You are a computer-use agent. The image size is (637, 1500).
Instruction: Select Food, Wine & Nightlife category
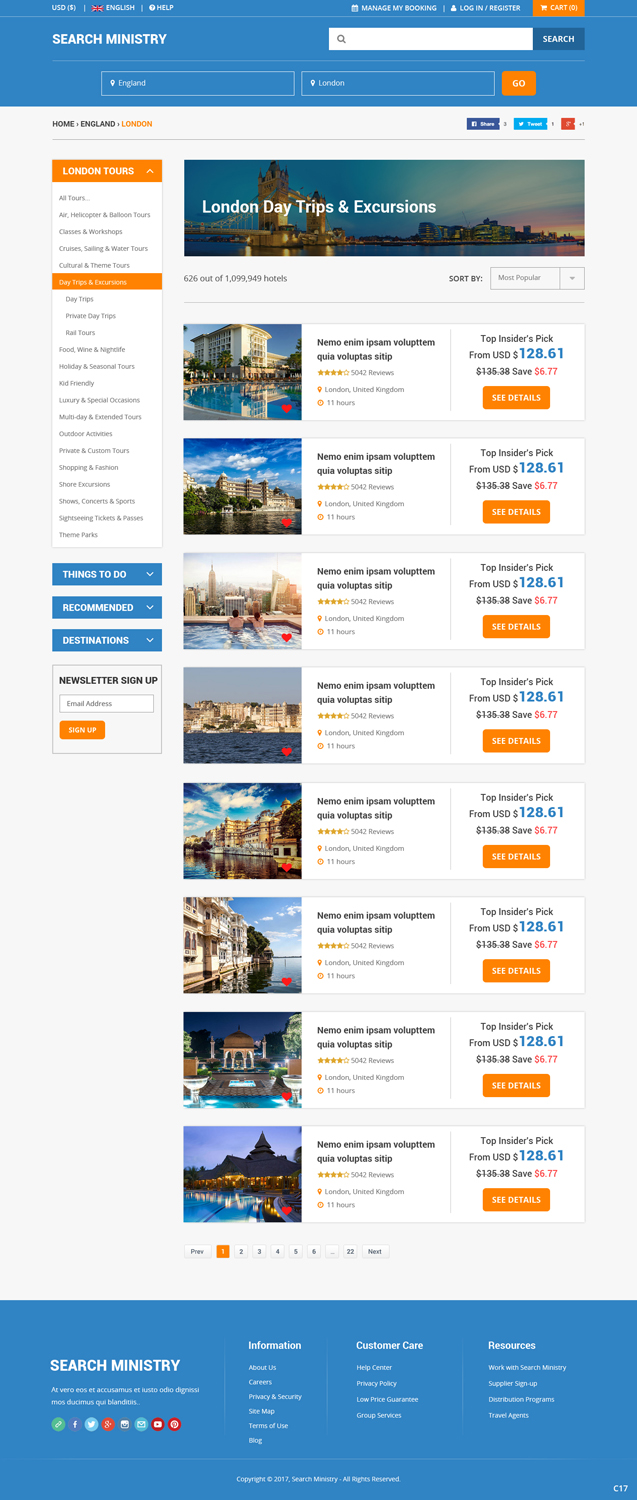pyautogui.click(x=92, y=350)
